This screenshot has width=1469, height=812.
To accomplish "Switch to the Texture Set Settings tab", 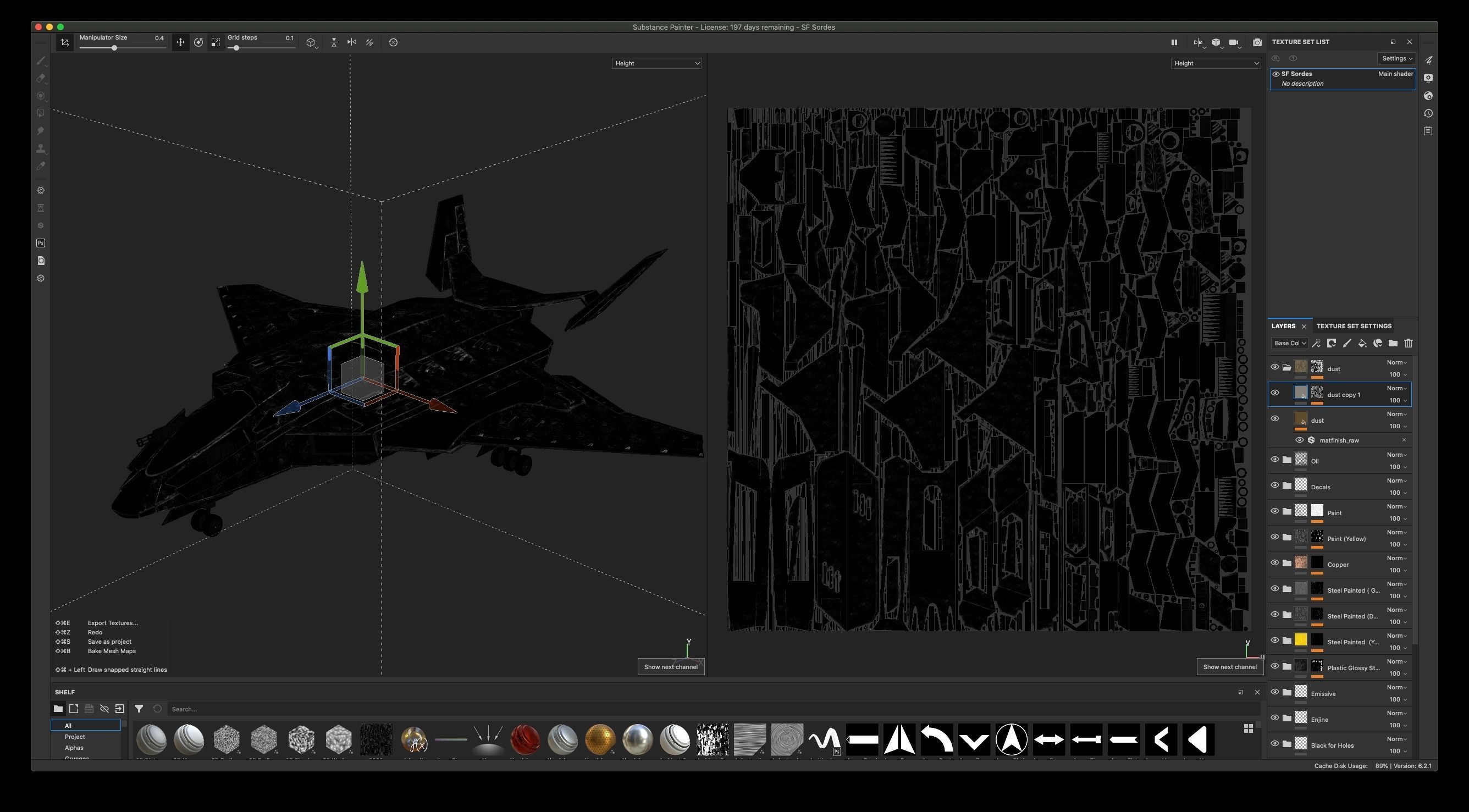I will (x=1354, y=326).
